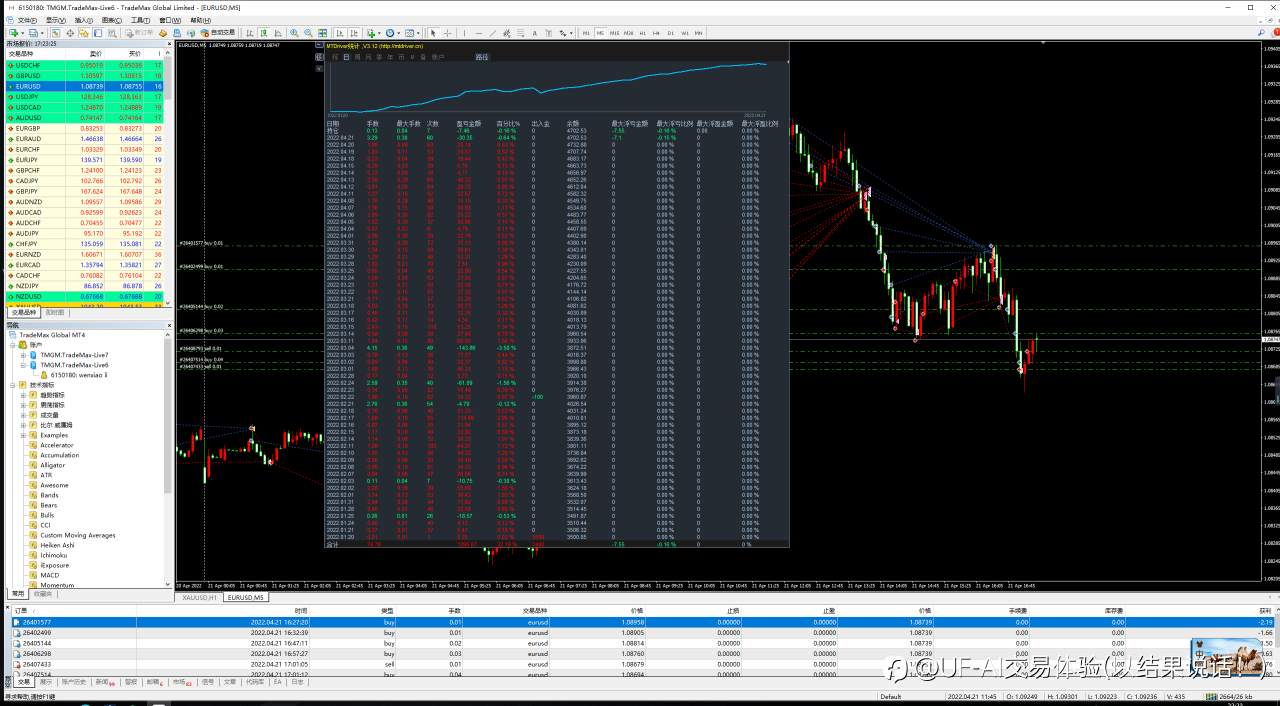Click the profiles toolbar icon
The width and height of the screenshot is (1280, 706).
[33, 33]
